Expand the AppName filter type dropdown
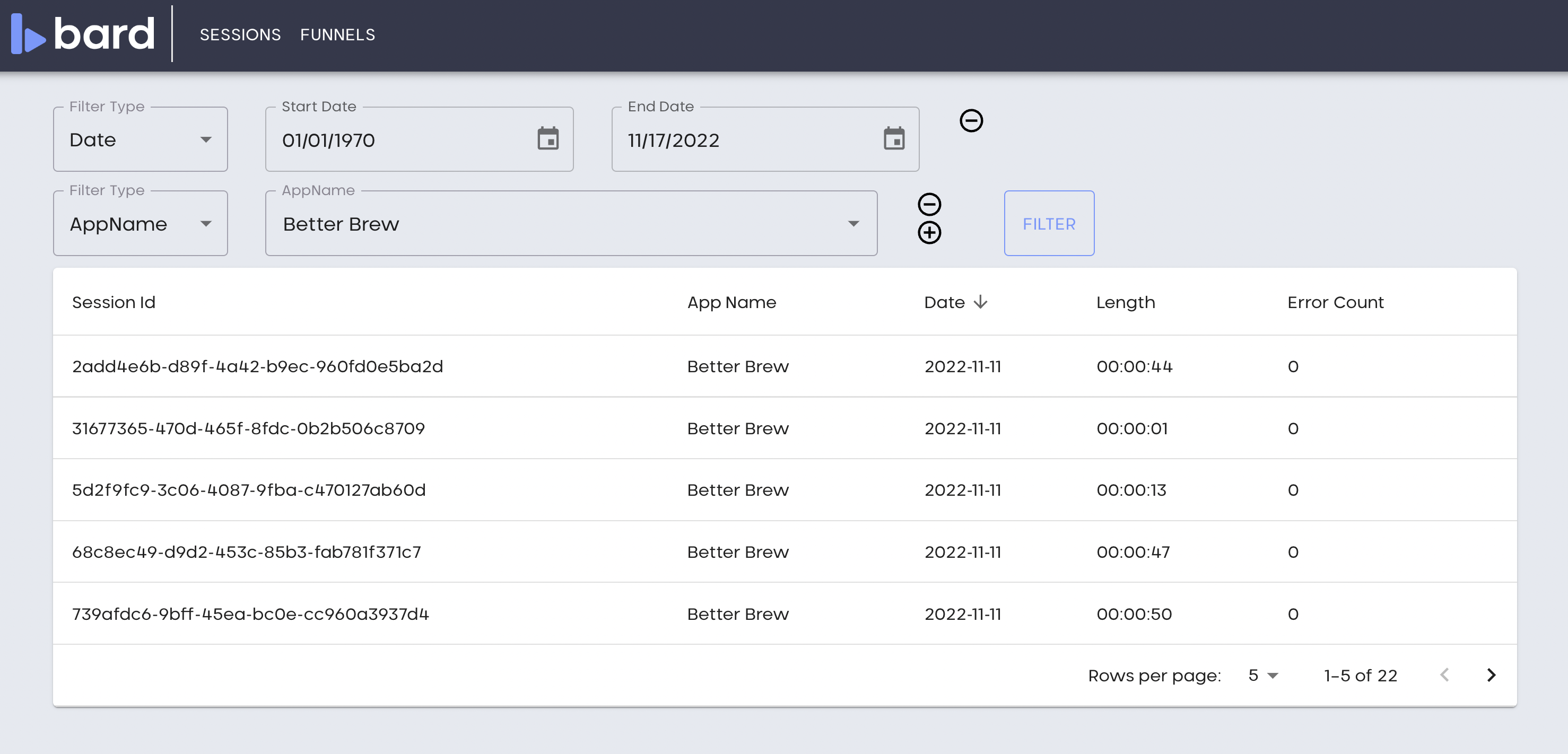The height and width of the screenshot is (754, 1568). (141, 223)
